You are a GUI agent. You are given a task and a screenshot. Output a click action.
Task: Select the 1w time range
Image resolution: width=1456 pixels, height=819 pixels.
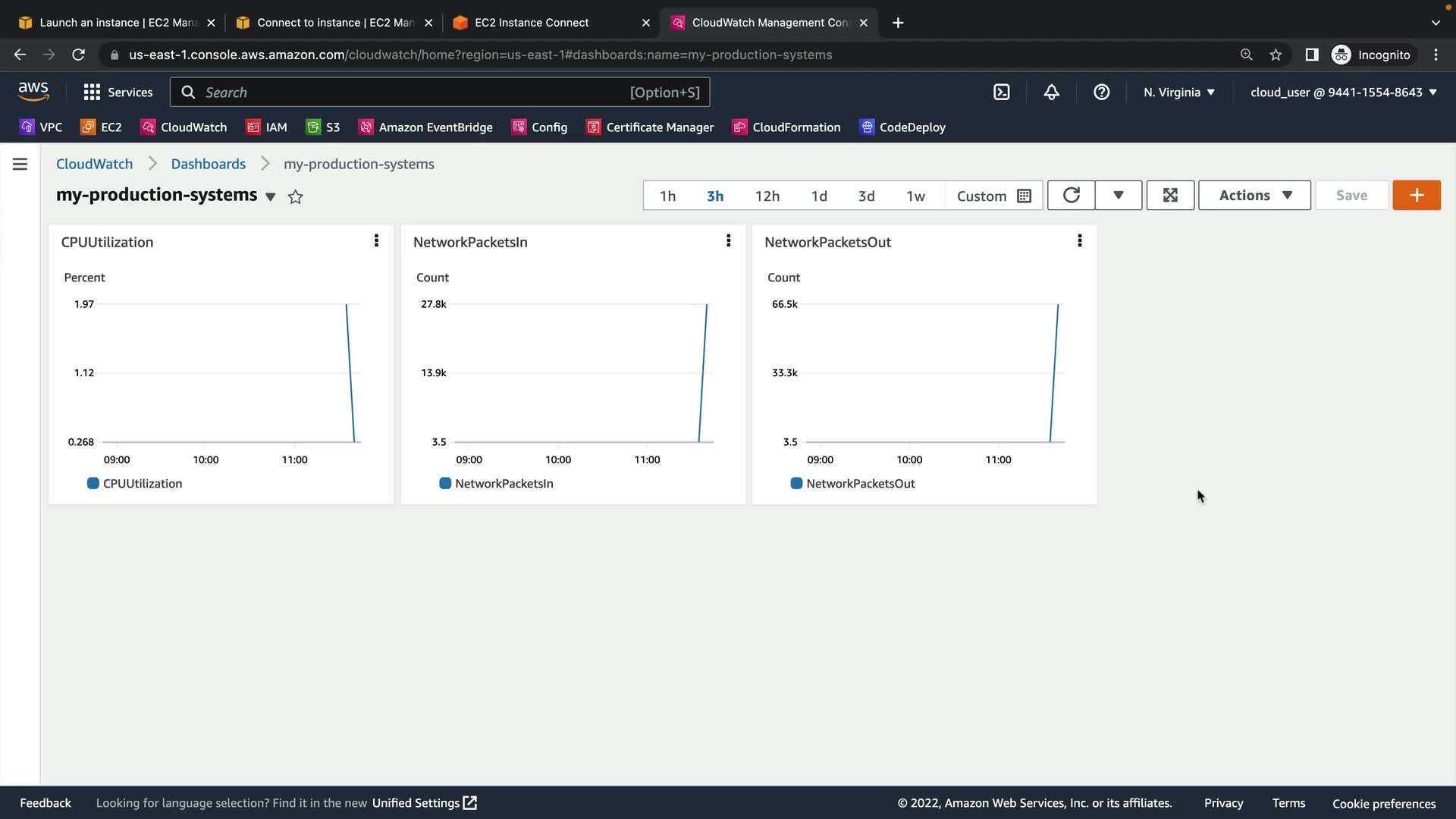coord(915,196)
